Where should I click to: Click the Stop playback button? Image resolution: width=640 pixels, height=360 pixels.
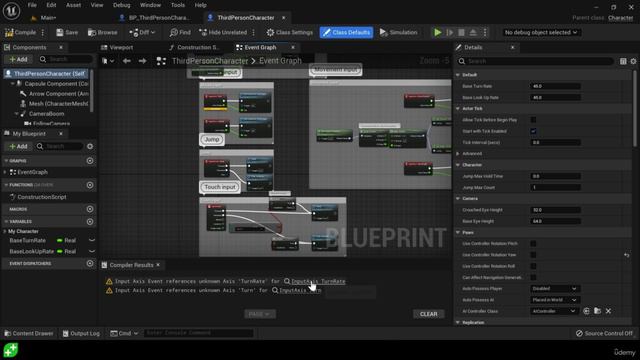coord(461,32)
